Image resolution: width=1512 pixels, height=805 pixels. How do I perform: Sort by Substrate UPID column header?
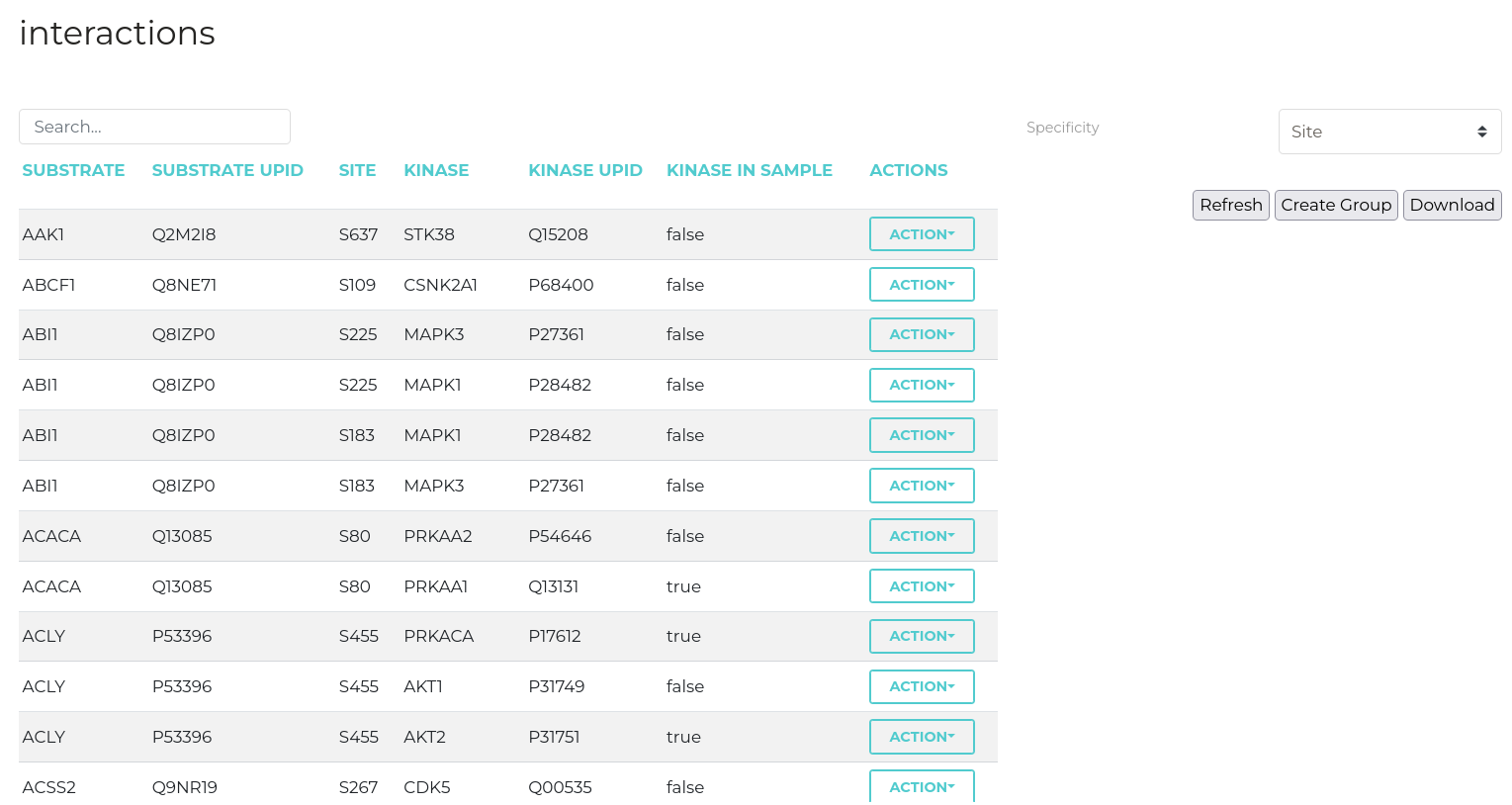point(227,170)
